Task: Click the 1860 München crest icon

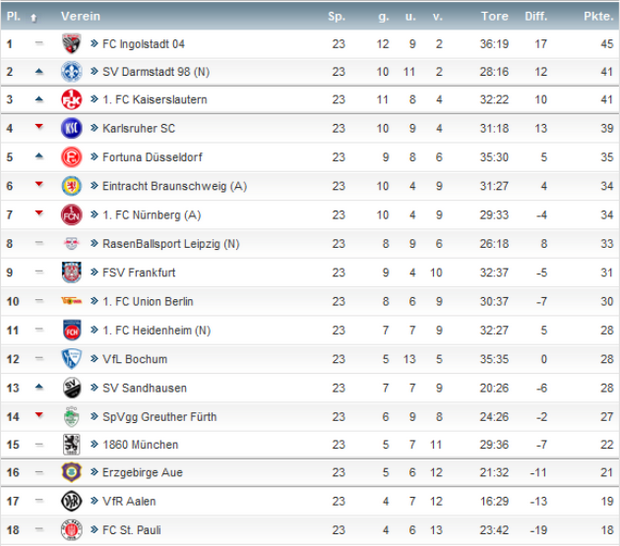Action: 72,444
